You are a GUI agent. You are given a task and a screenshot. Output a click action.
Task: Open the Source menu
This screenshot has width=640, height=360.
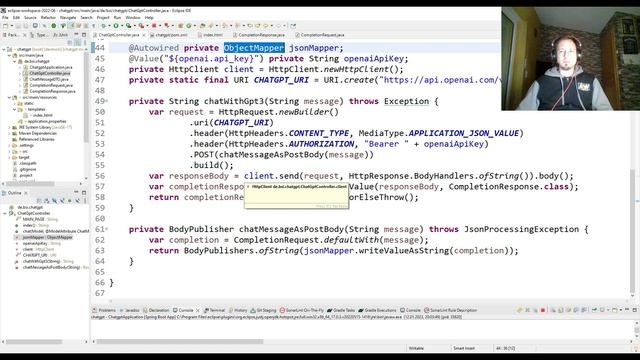pyautogui.click(x=30, y=18)
